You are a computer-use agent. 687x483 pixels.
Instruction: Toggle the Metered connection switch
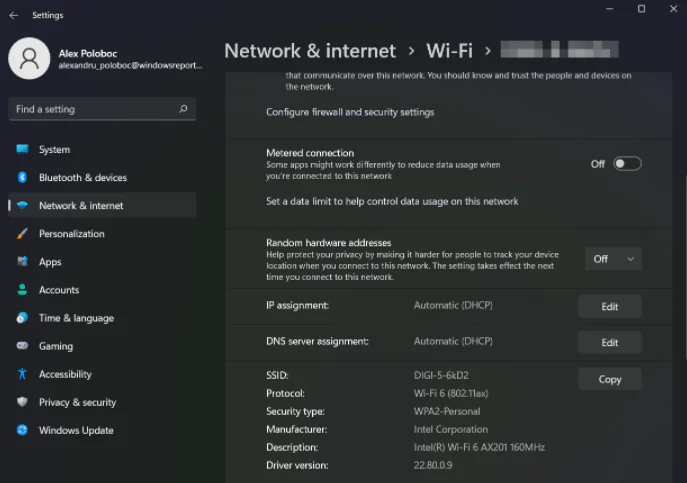[627, 164]
